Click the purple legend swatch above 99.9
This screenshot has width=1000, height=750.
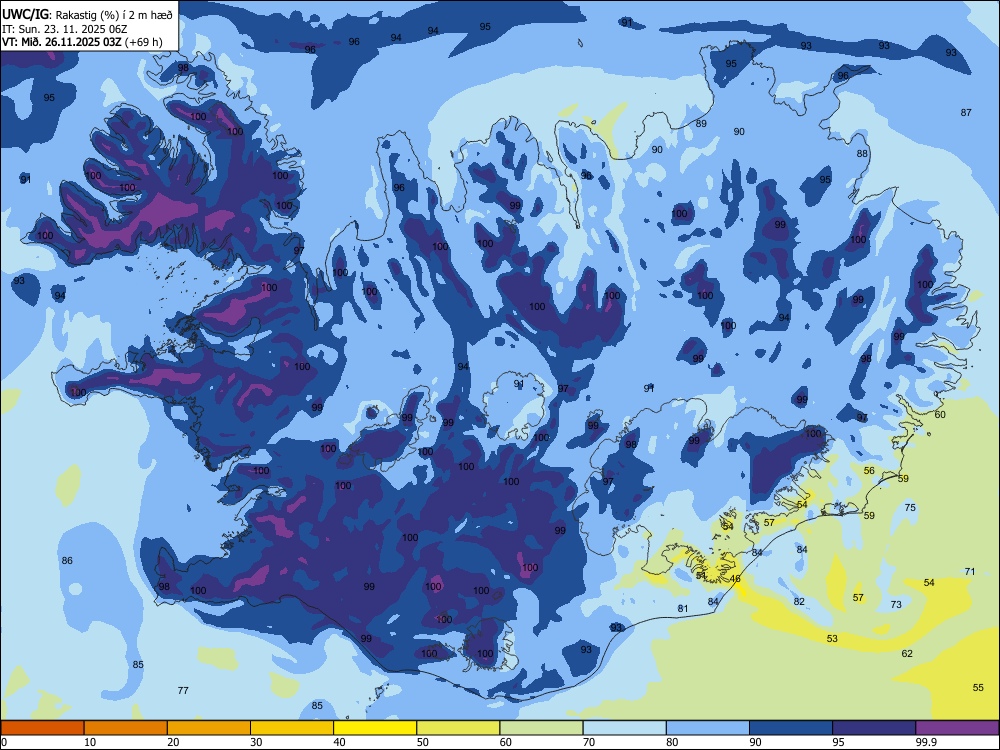957,728
